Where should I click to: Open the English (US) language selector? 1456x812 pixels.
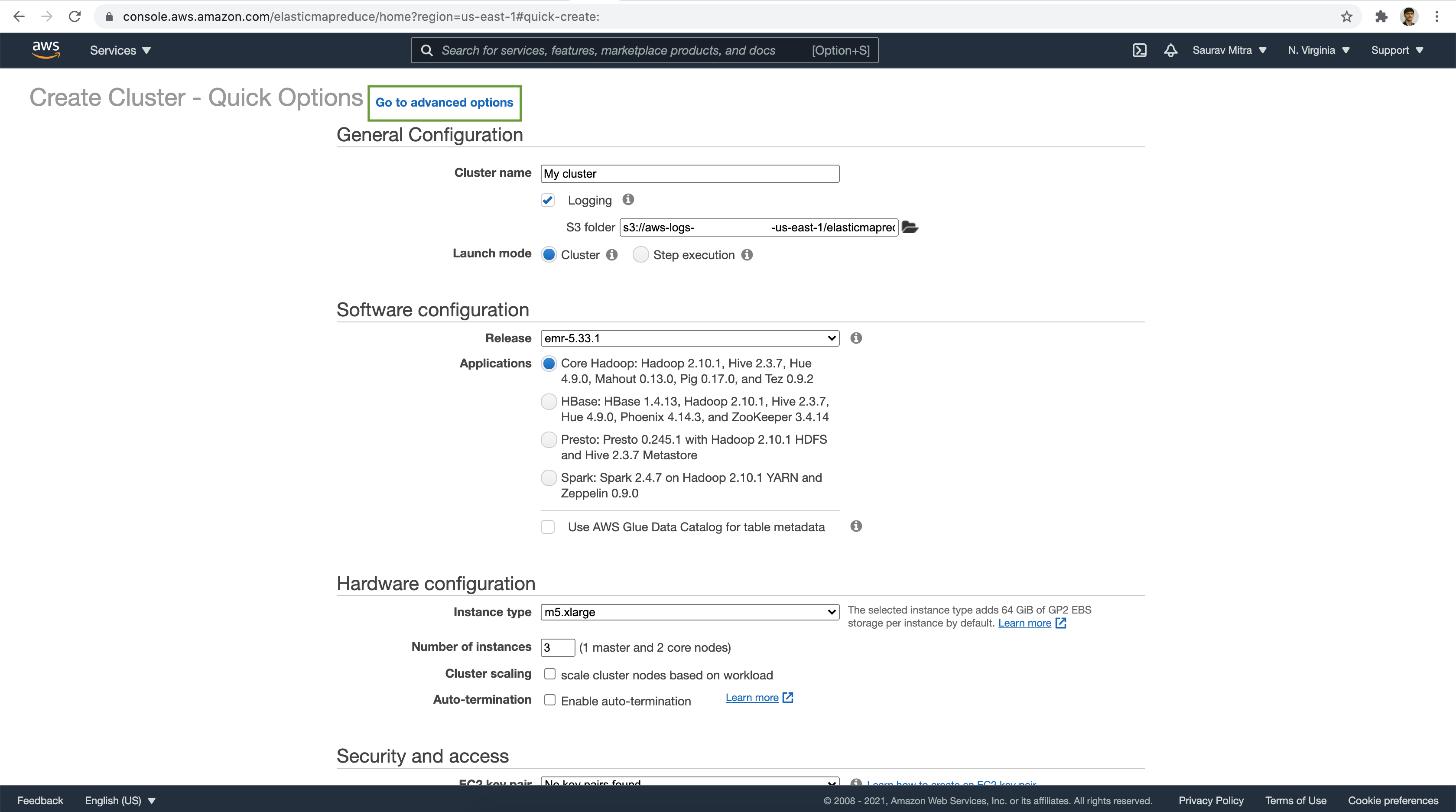click(120, 800)
